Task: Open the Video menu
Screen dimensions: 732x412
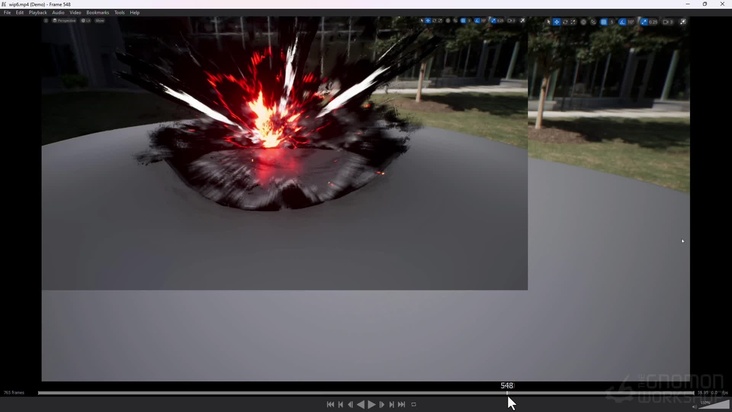Action: pyautogui.click(x=75, y=13)
